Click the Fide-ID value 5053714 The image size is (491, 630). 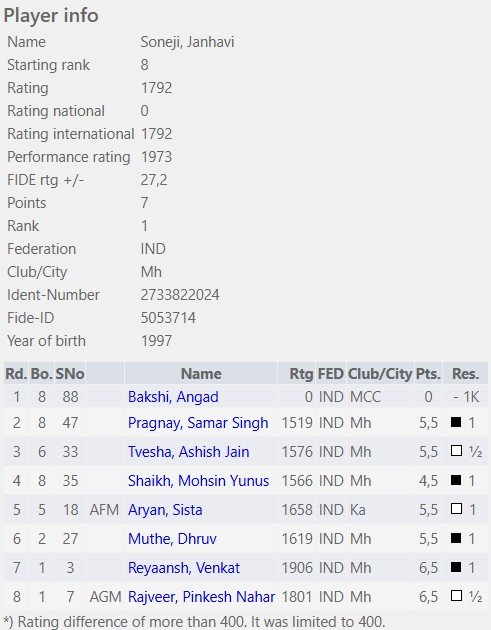tap(168, 318)
